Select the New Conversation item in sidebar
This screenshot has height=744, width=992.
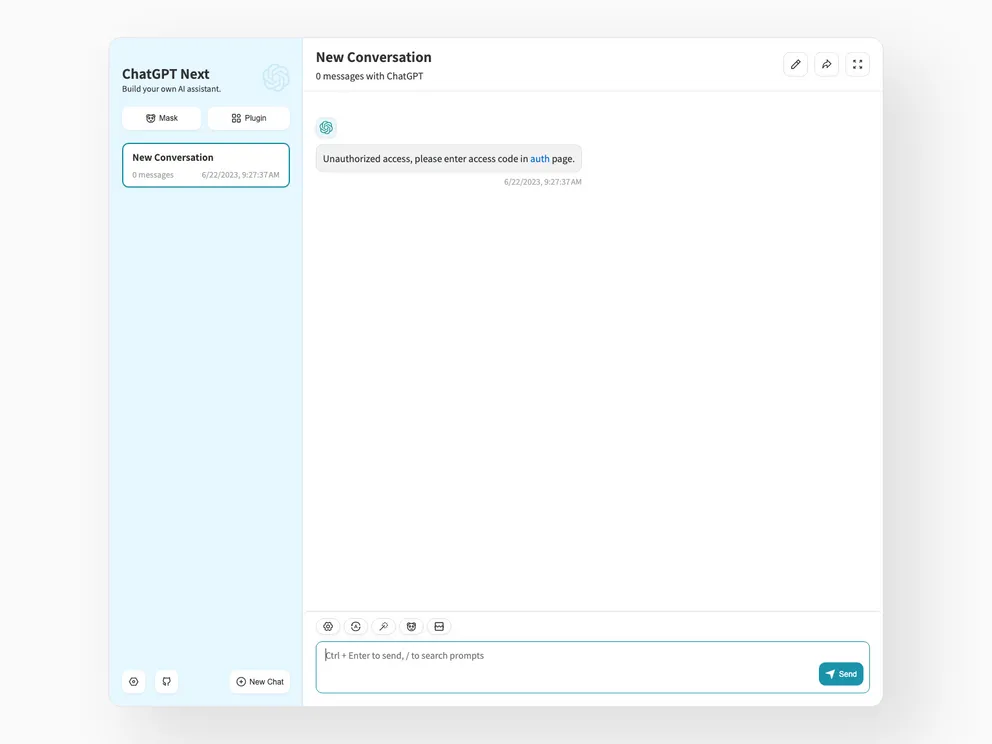pyautogui.click(x=206, y=165)
